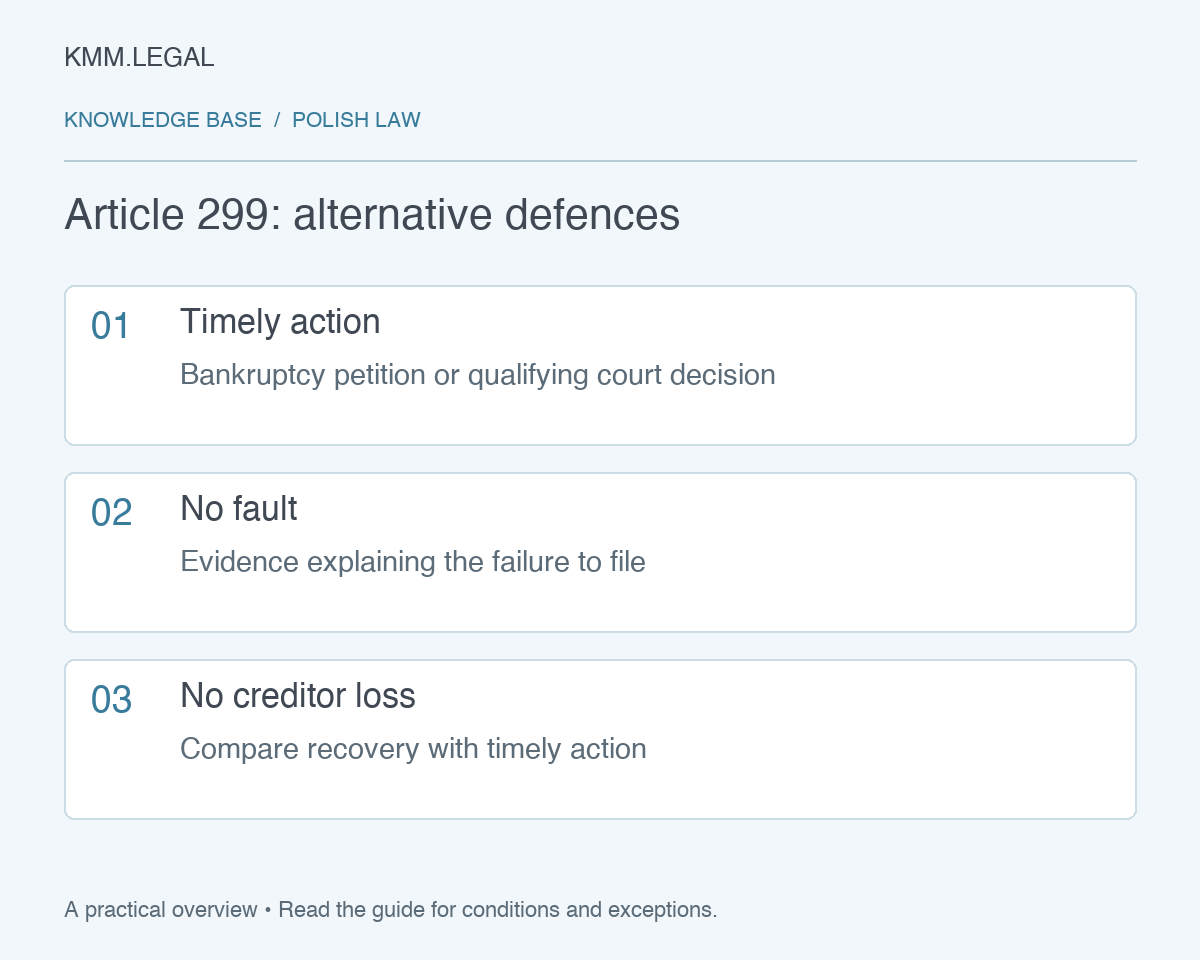Click 'Evidence explaining the failure to file'
The height and width of the screenshot is (960, 1200).
[413, 562]
